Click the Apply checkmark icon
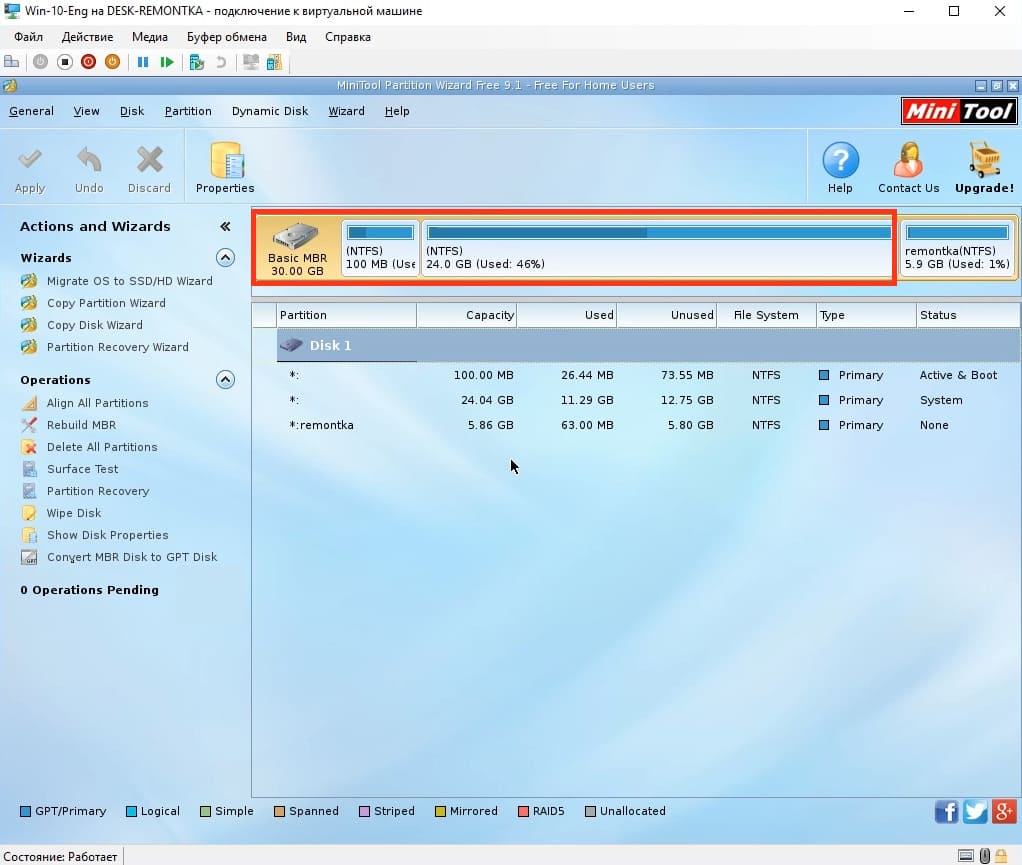The height and width of the screenshot is (865, 1022). click(30, 160)
